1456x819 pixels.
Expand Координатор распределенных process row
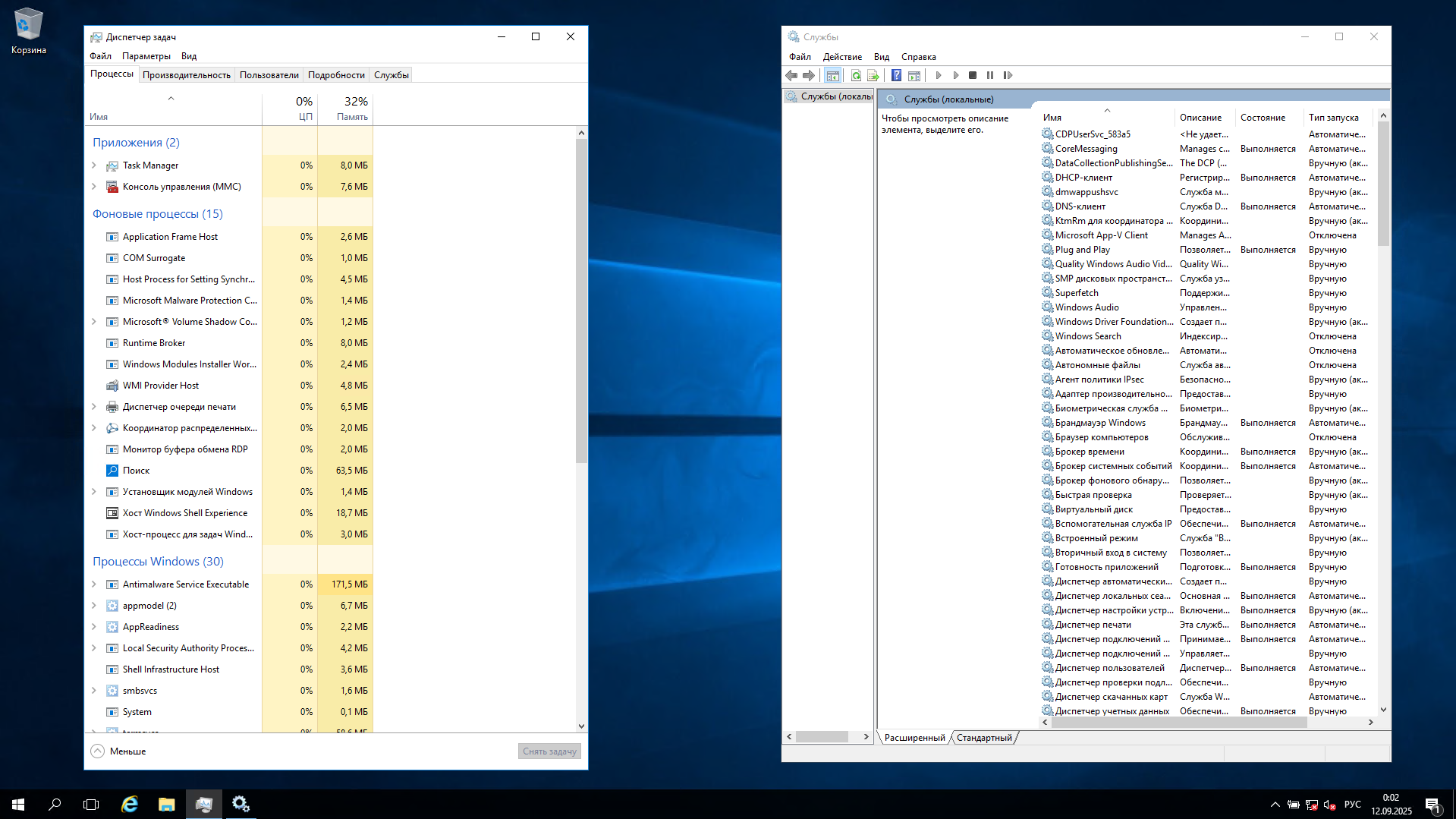tap(94, 428)
